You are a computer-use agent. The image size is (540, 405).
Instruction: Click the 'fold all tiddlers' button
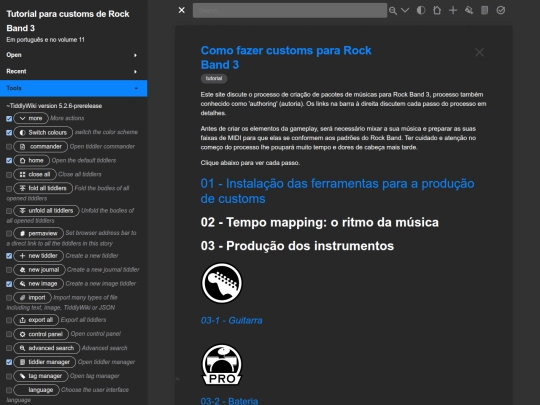pos(43,188)
